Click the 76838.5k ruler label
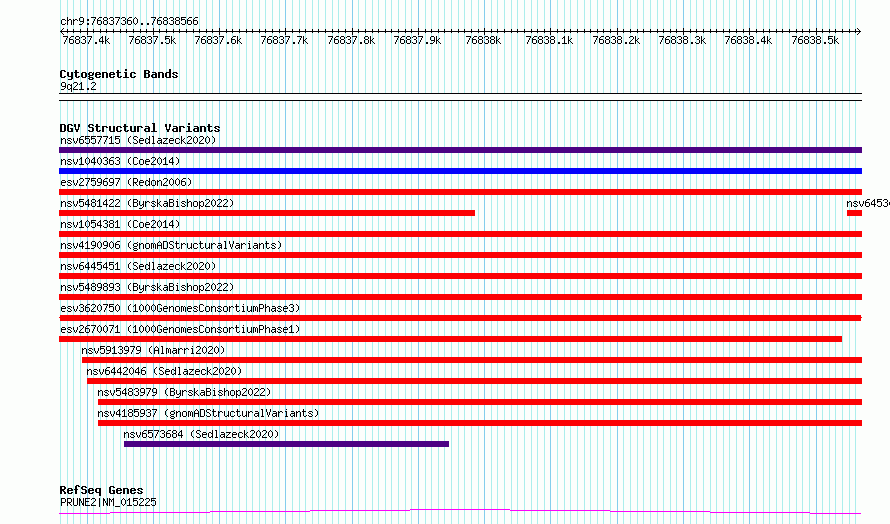The image size is (890, 524). point(815,40)
